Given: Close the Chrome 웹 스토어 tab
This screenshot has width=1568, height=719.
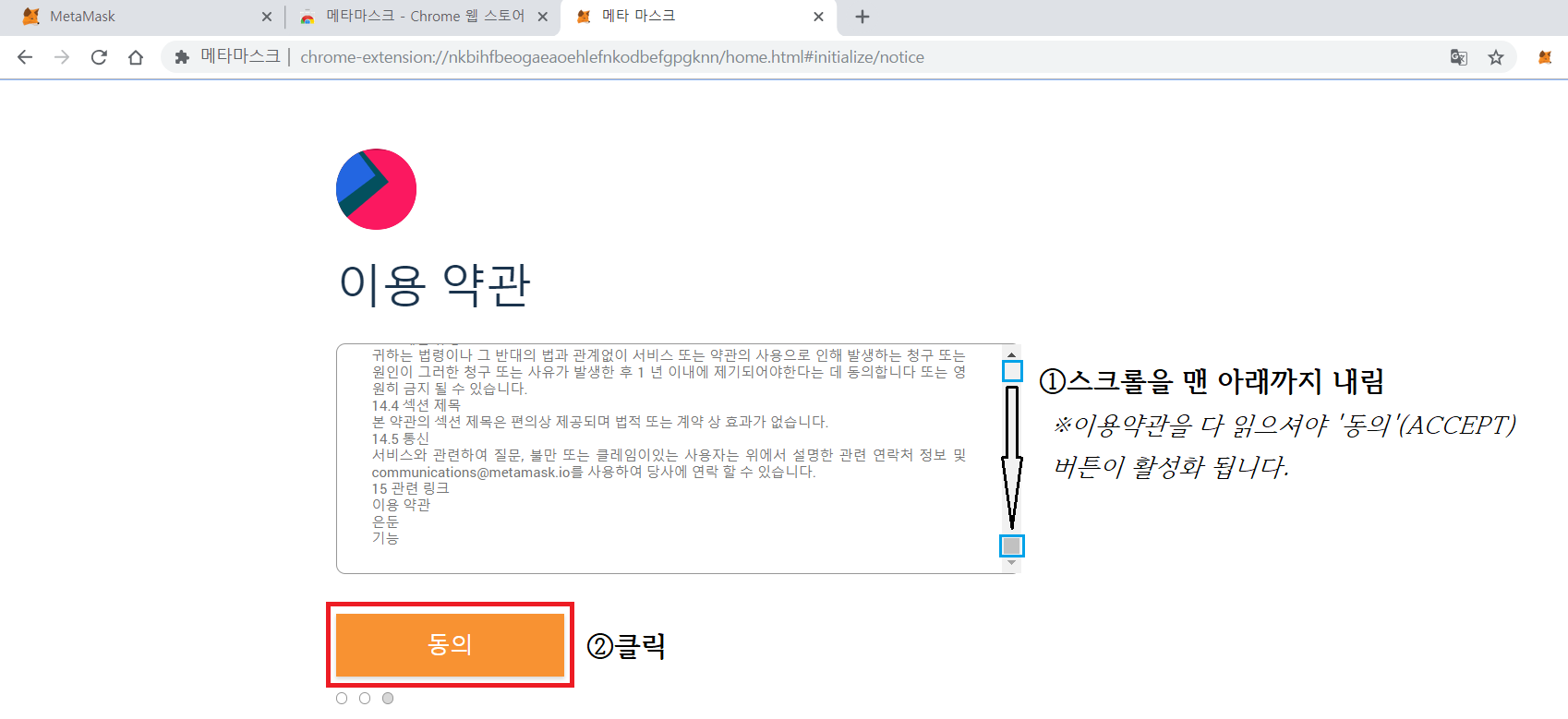Looking at the screenshot, I should coord(542,17).
